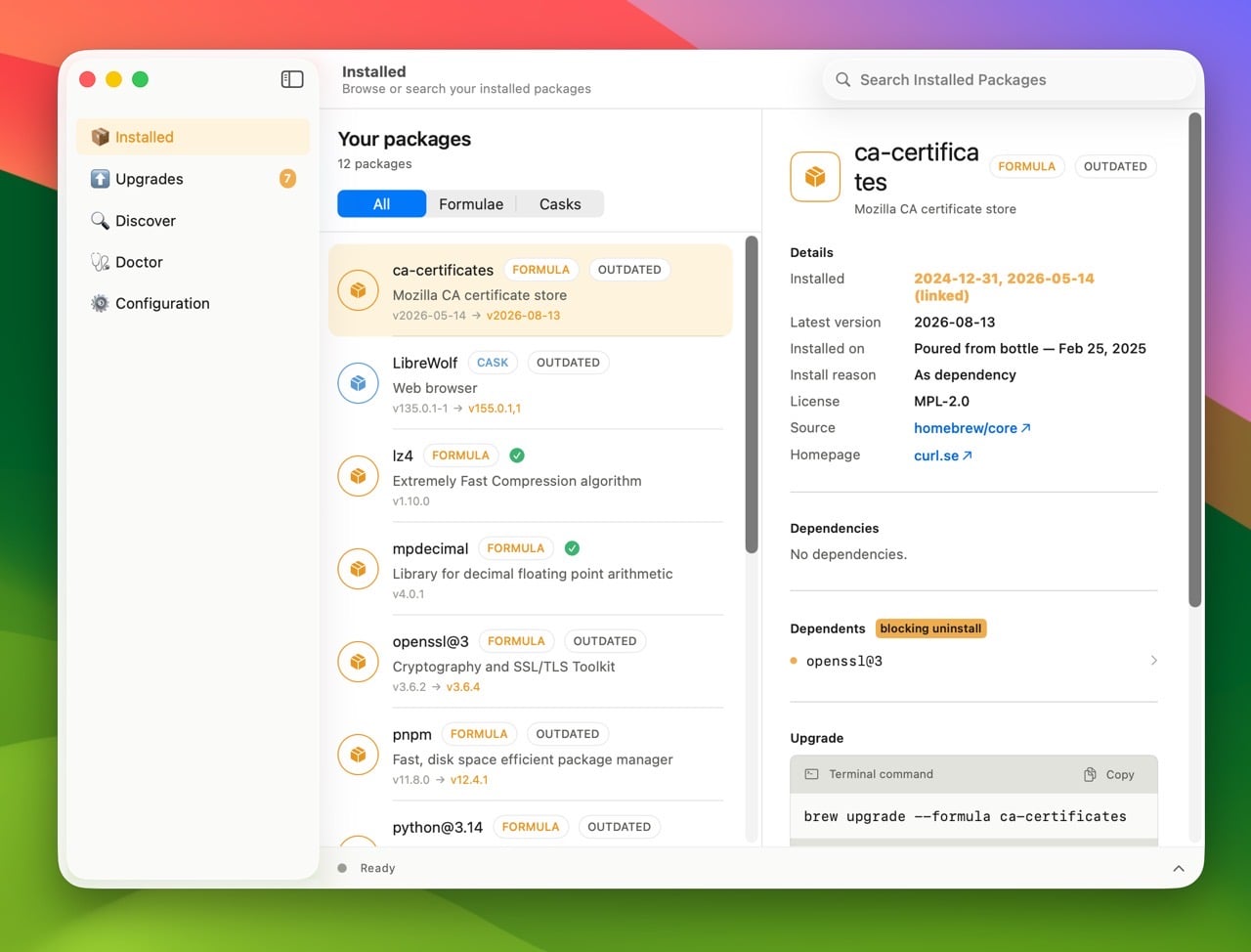
Task: Click the openssl@3 package icon
Action: (358, 662)
